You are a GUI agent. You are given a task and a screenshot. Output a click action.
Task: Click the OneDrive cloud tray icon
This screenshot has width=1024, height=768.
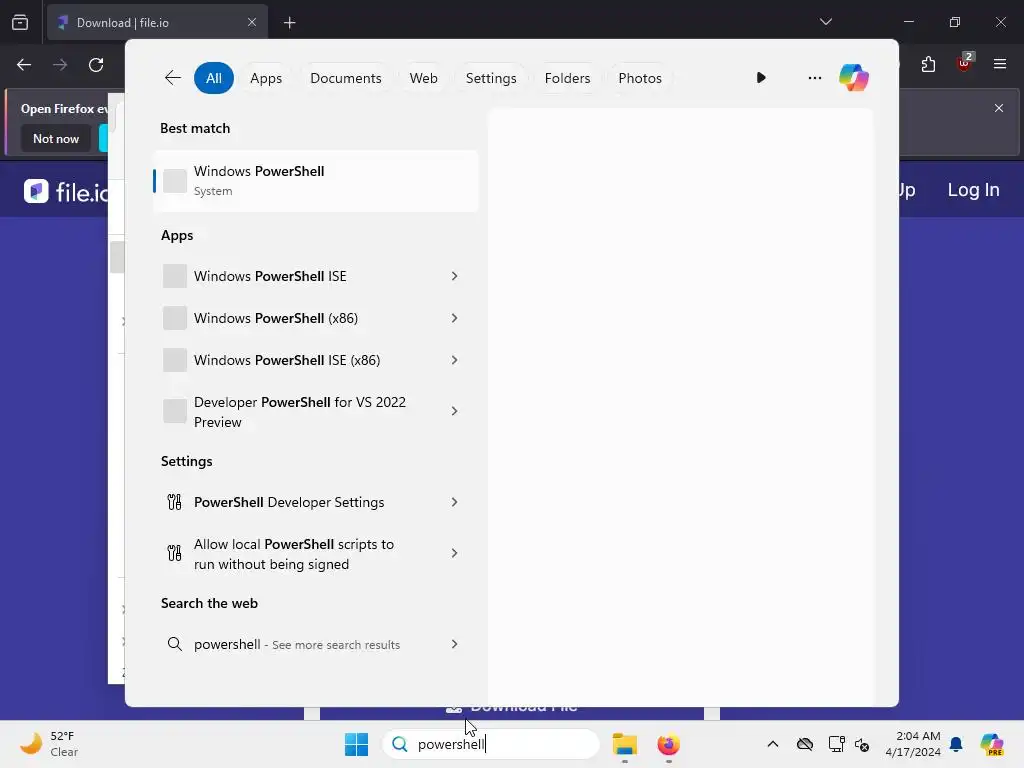click(x=805, y=744)
